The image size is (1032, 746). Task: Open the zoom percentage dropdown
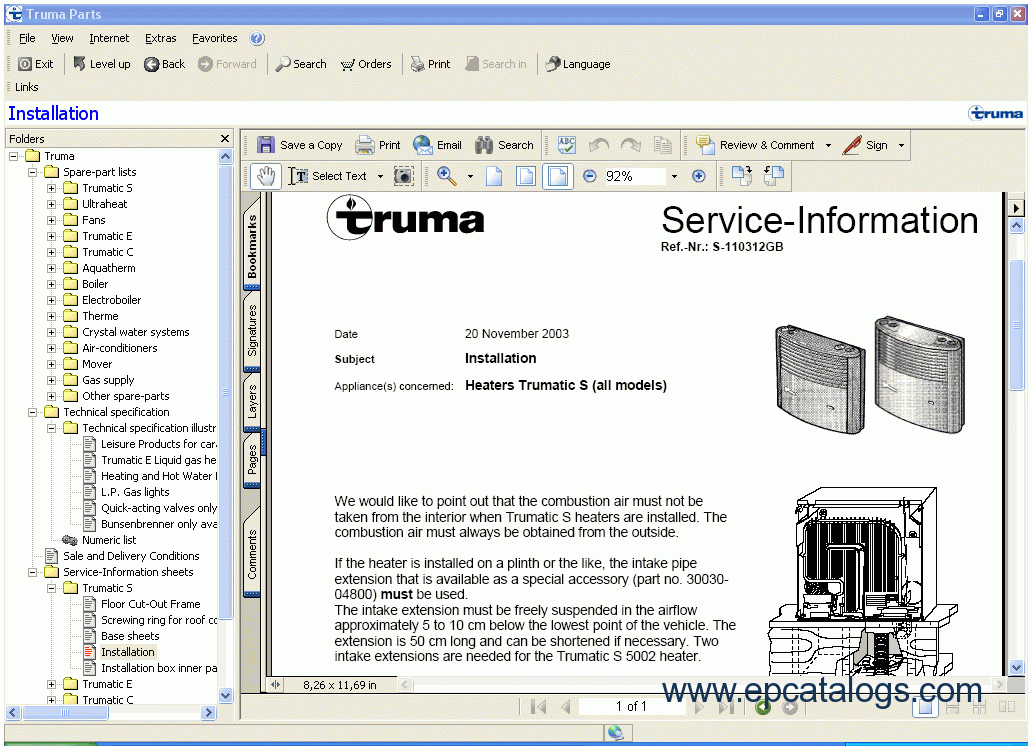[675, 176]
